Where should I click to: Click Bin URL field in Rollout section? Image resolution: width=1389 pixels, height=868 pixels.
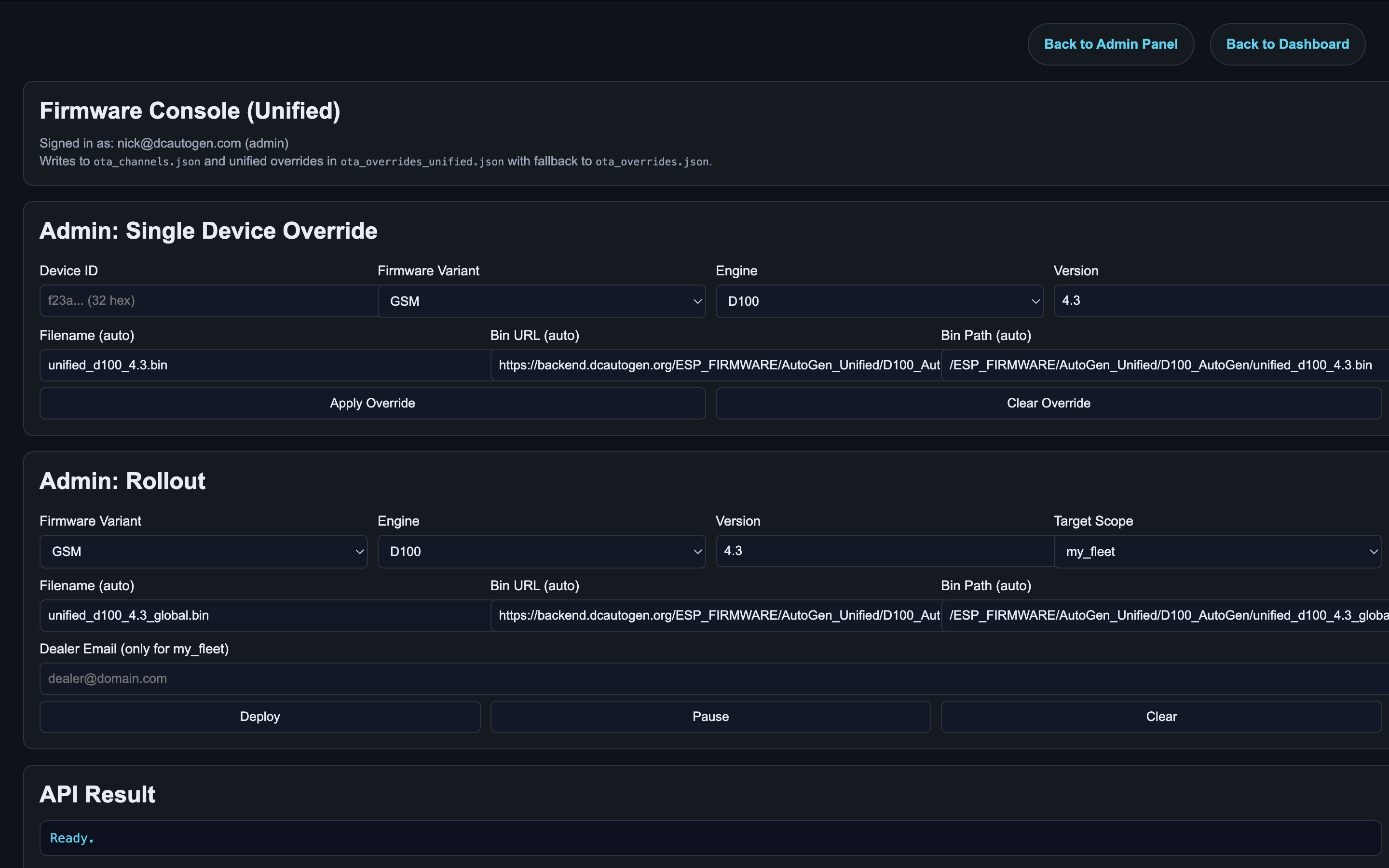[716, 615]
